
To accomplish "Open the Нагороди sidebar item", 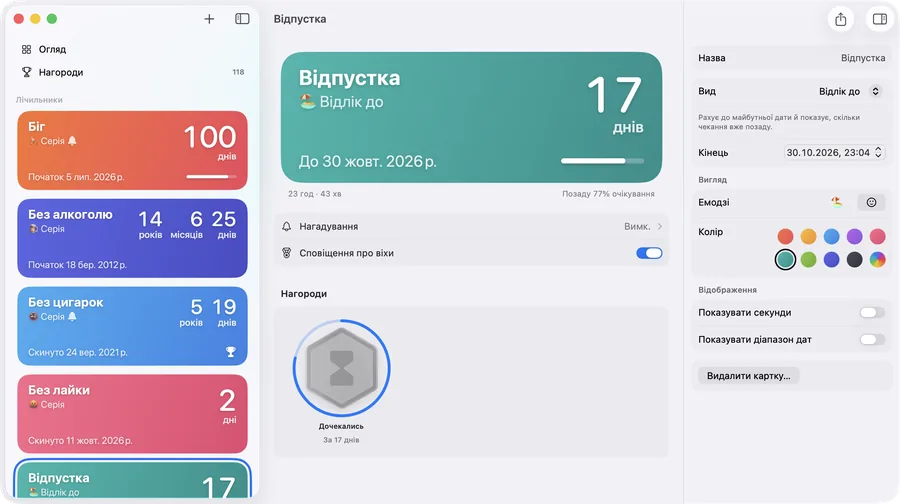I will [132, 72].
